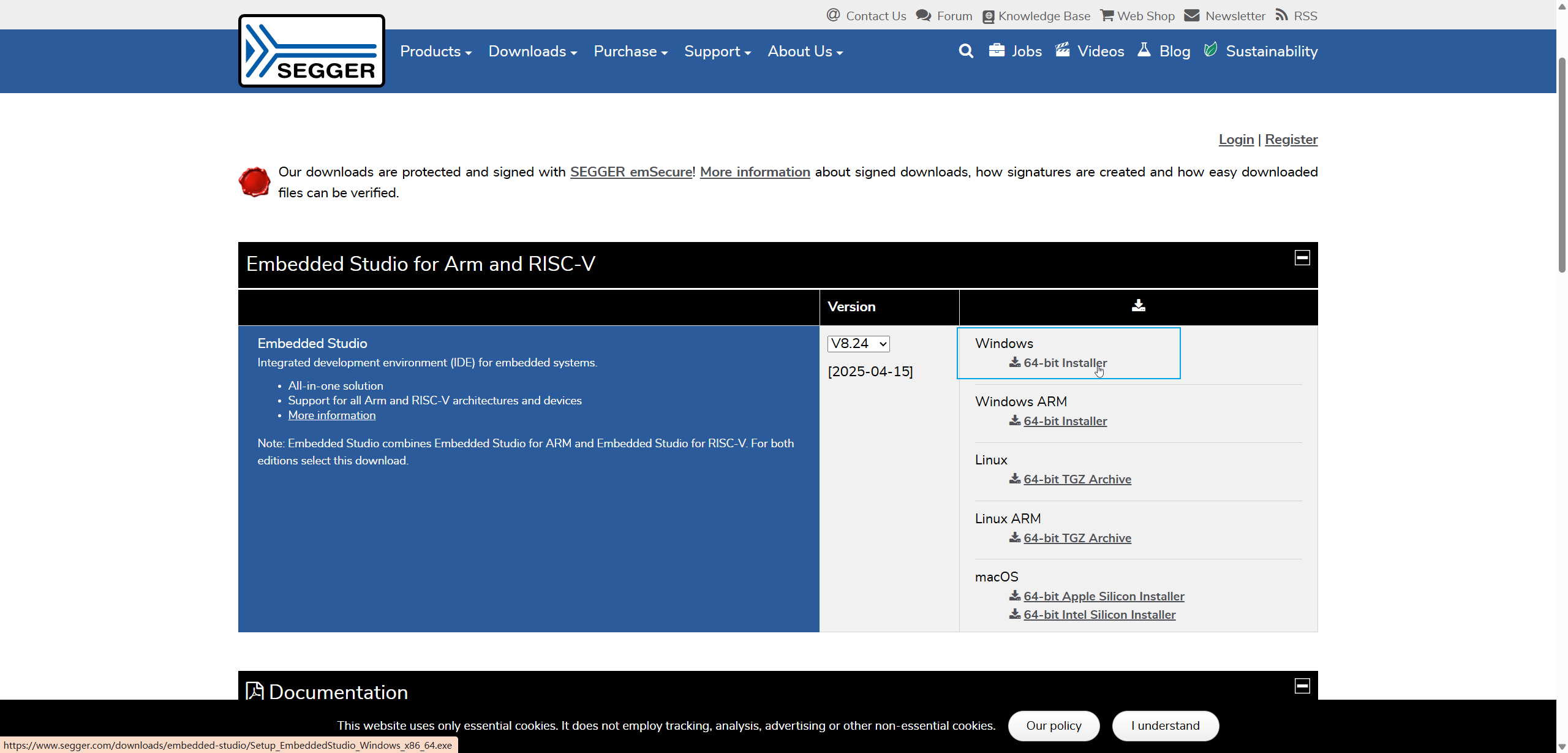Screen dimensions: 1568x753
Task: Expand the Downloads menu
Action: pos(533,51)
